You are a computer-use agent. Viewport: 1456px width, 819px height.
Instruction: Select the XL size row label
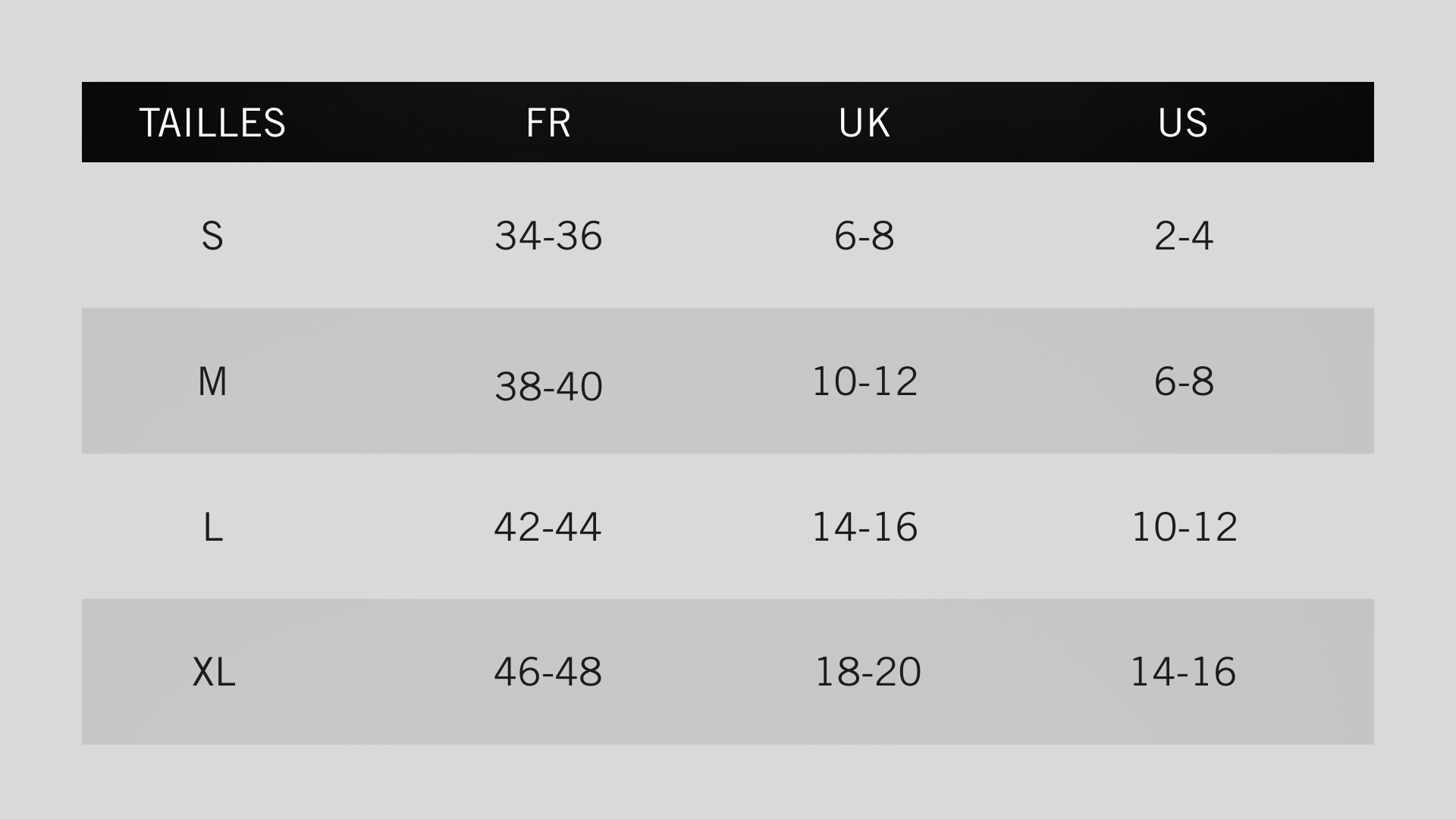click(x=214, y=672)
